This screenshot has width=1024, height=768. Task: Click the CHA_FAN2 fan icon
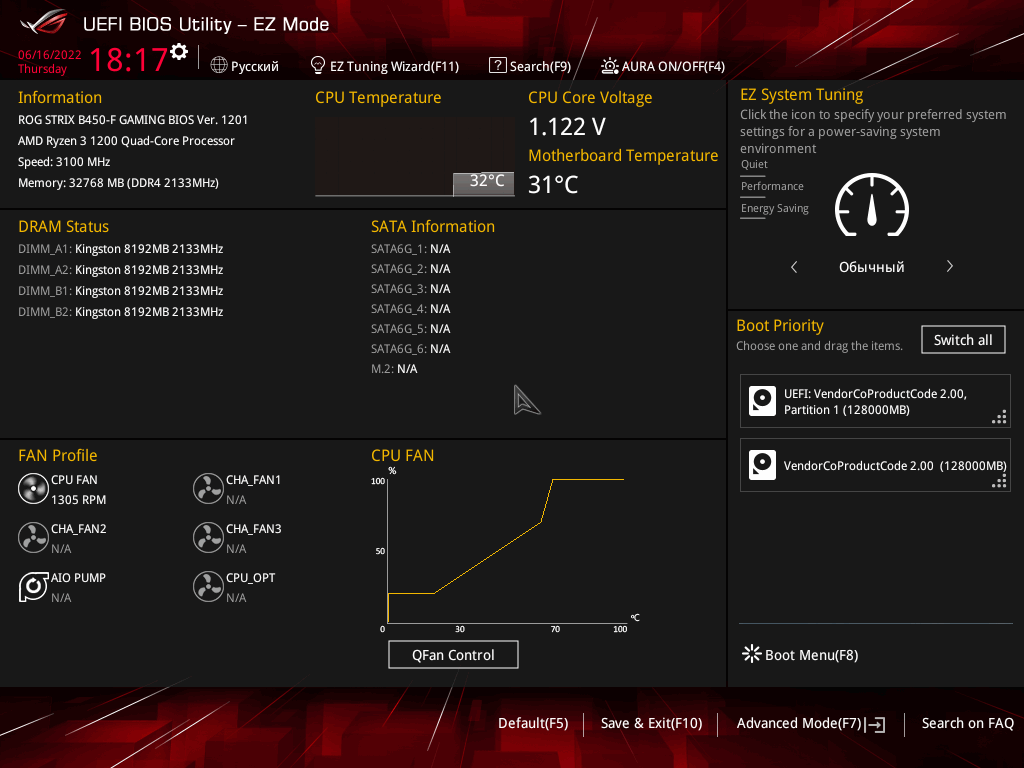point(33,537)
